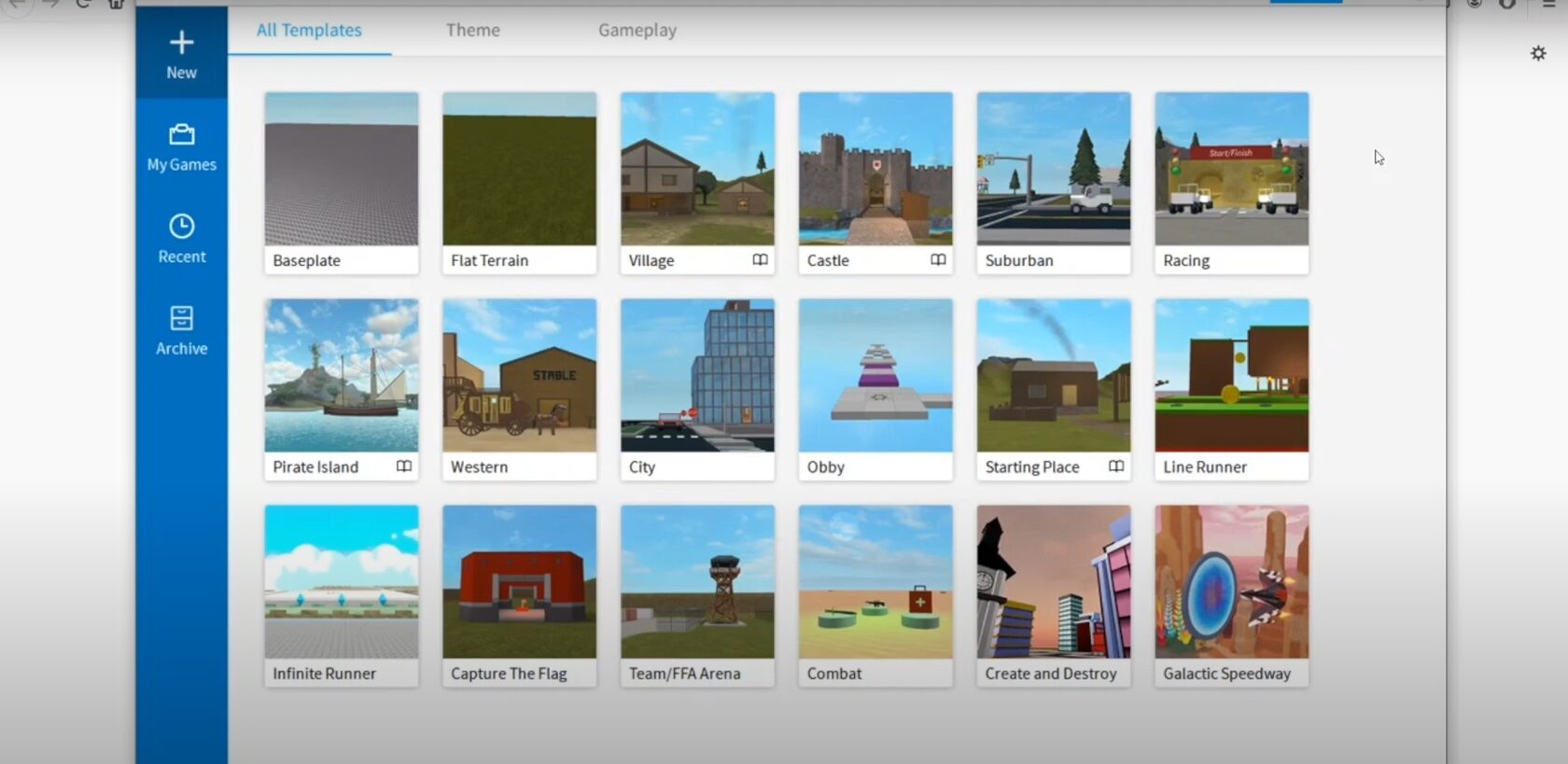The image size is (1568, 764).
Task: Click the New label in sidebar
Action: (x=181, y=73)
